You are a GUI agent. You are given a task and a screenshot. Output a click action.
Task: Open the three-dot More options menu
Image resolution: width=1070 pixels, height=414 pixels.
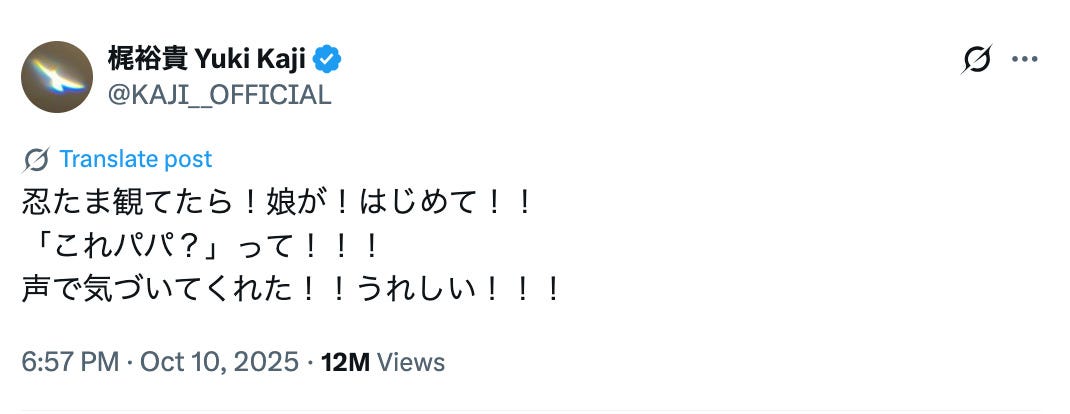(1024, 60)
